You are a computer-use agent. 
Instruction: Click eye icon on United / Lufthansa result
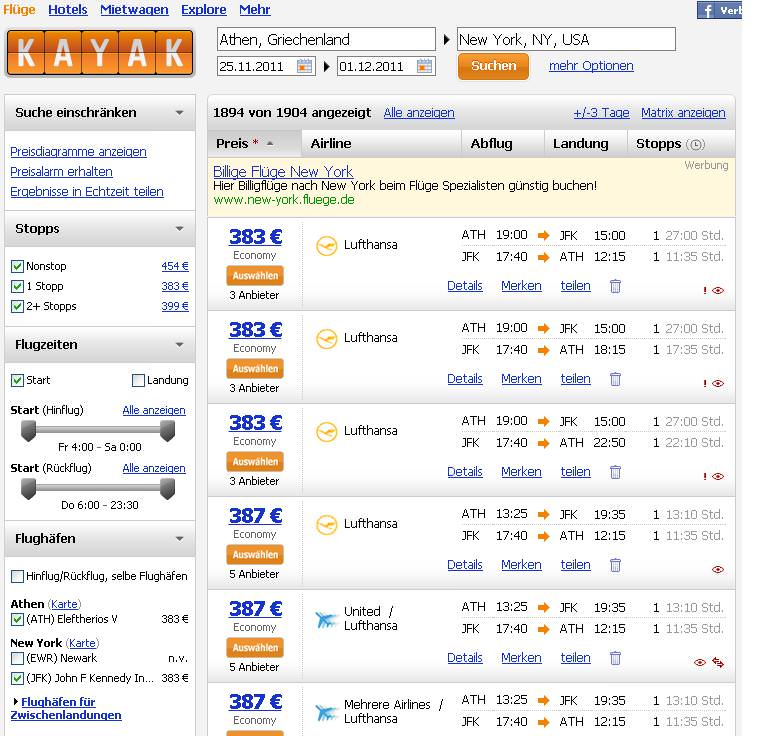pos(700,662)
